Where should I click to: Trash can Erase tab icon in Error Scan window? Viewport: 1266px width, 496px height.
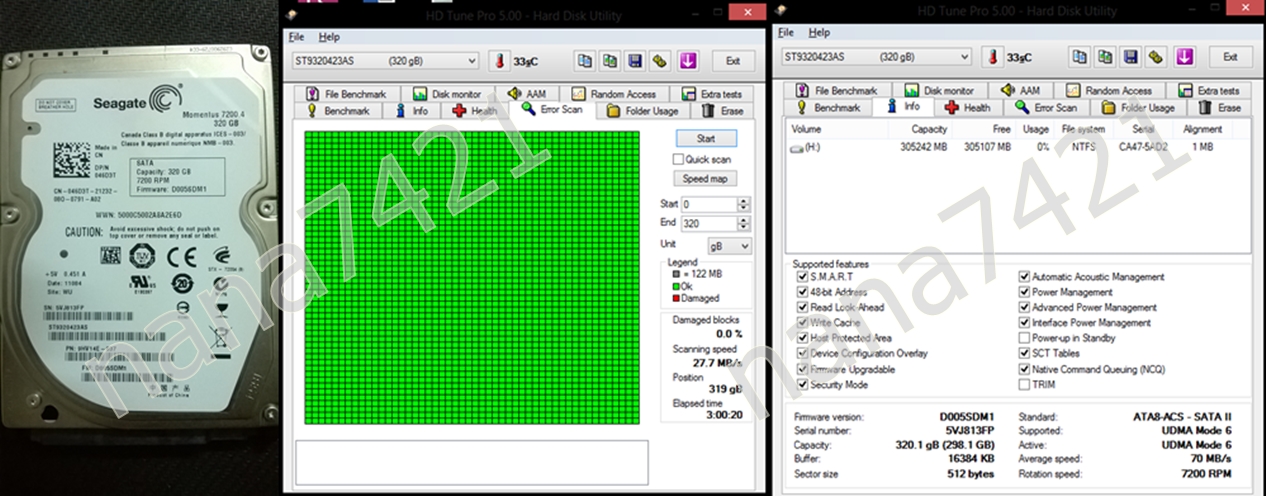708,111
